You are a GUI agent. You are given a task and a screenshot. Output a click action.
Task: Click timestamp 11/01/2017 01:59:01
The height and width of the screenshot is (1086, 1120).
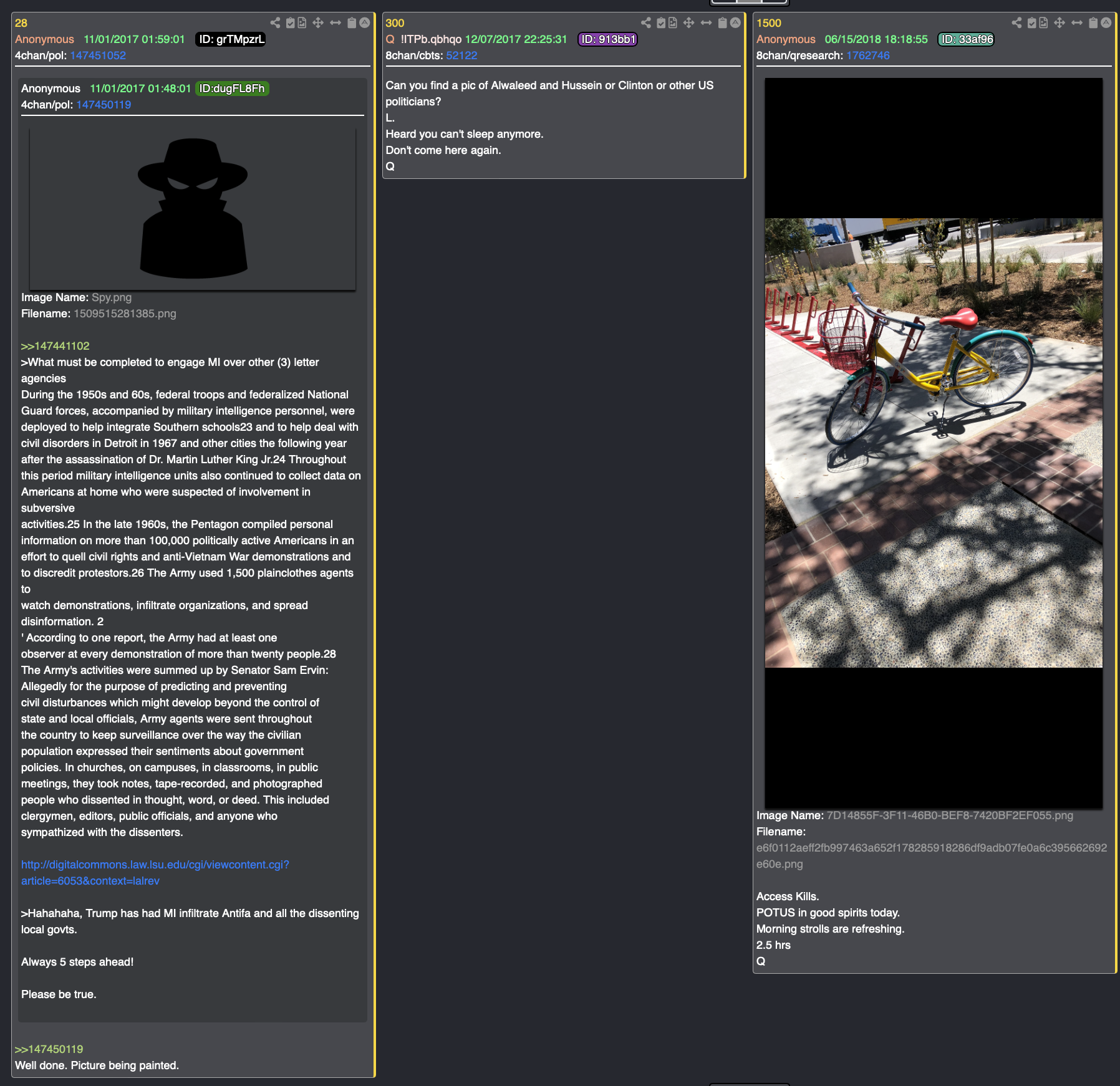point(134,39)
